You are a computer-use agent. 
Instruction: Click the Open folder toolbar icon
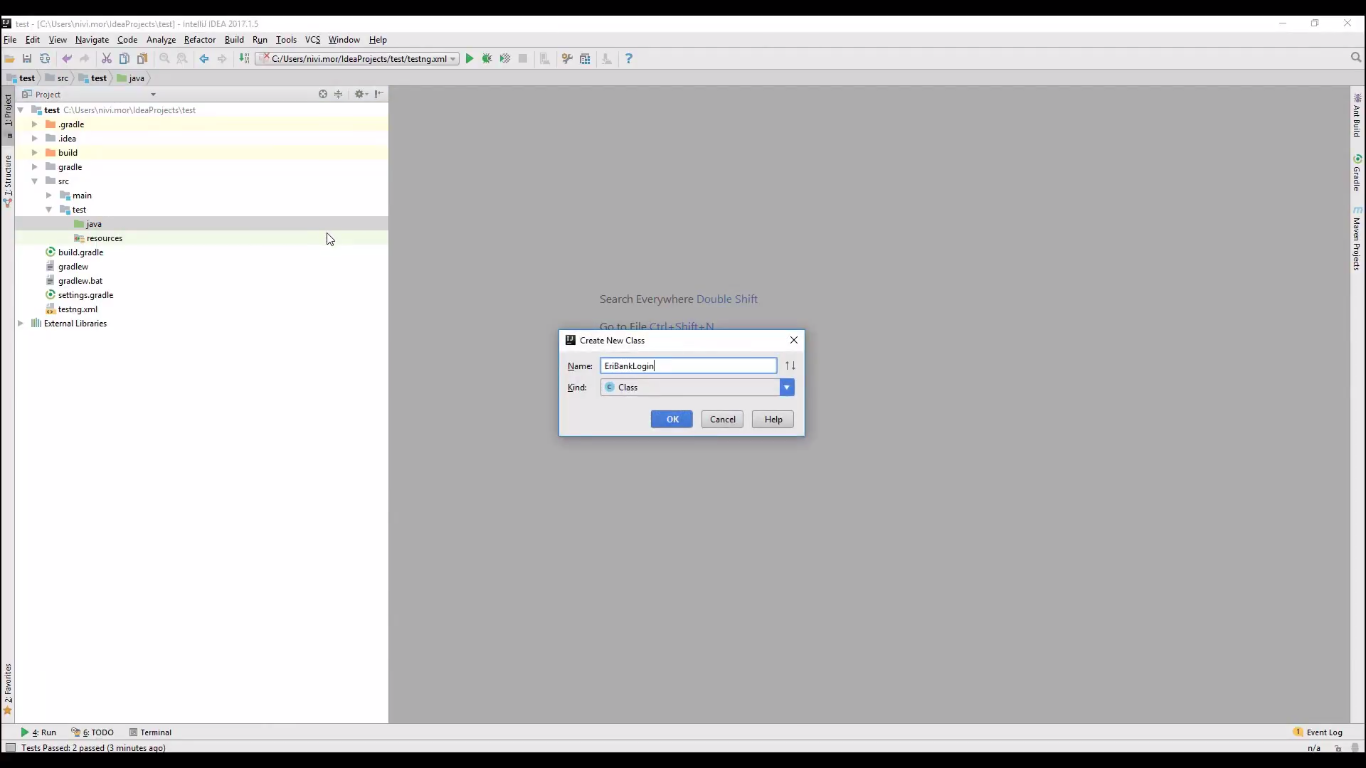click(10, 59)
